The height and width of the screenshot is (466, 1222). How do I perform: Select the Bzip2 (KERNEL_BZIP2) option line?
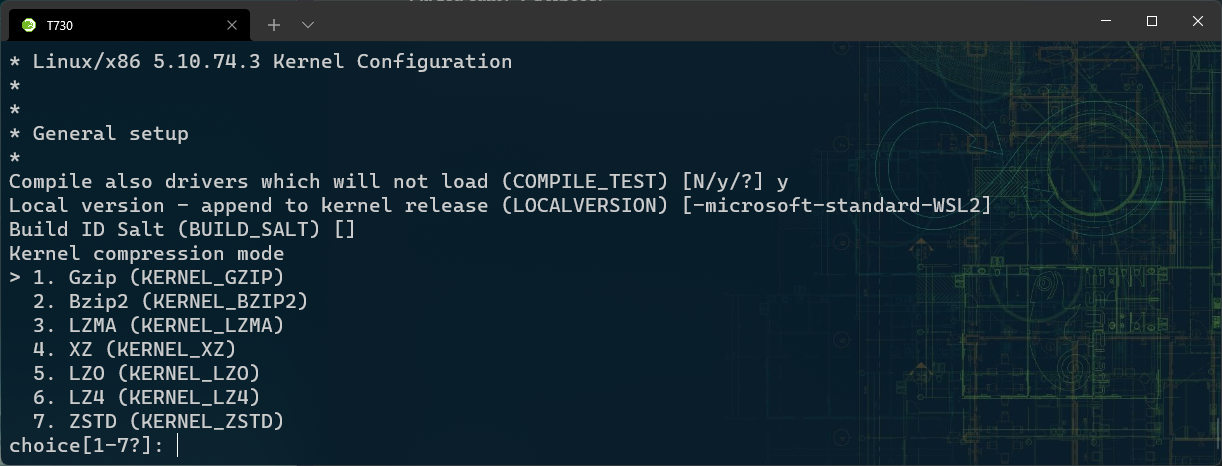pyautogui.click(x=170, y=301)
